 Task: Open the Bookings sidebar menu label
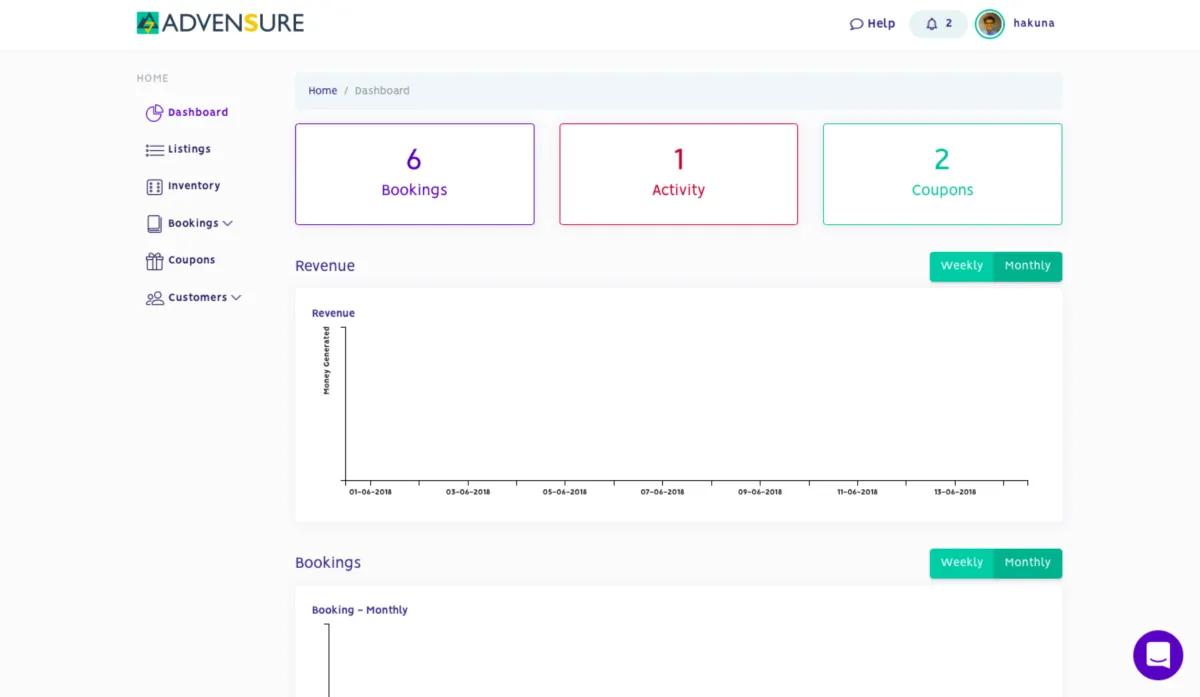[x=193, y=224]
